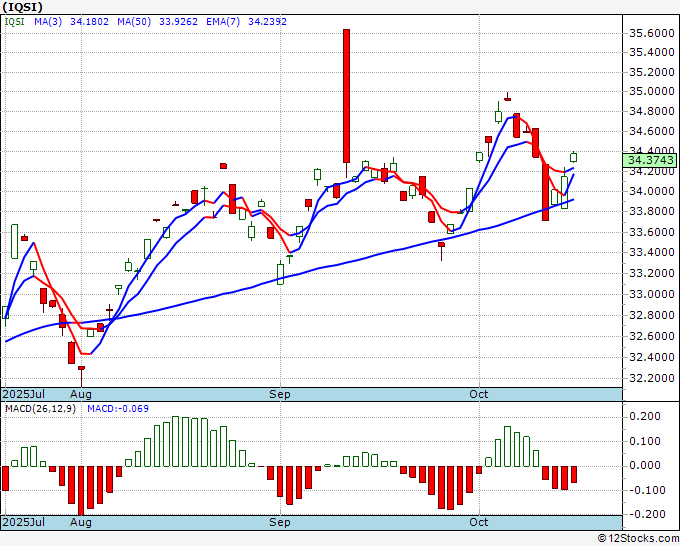
Task: Click the tall red September spike candle
Action: (x=347, y=96)
